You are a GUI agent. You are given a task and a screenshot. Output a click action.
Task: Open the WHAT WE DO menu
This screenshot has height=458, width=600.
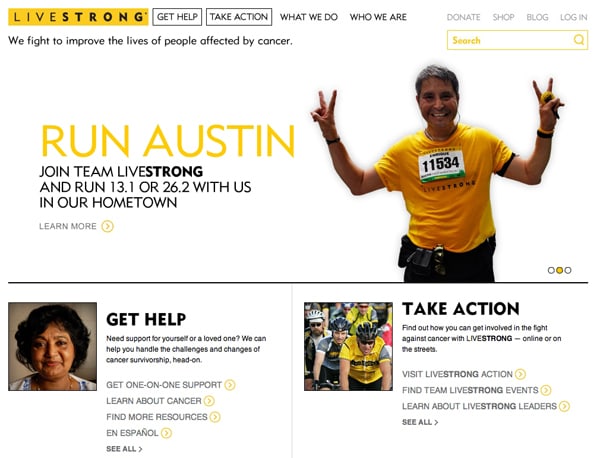coord(309,17)
